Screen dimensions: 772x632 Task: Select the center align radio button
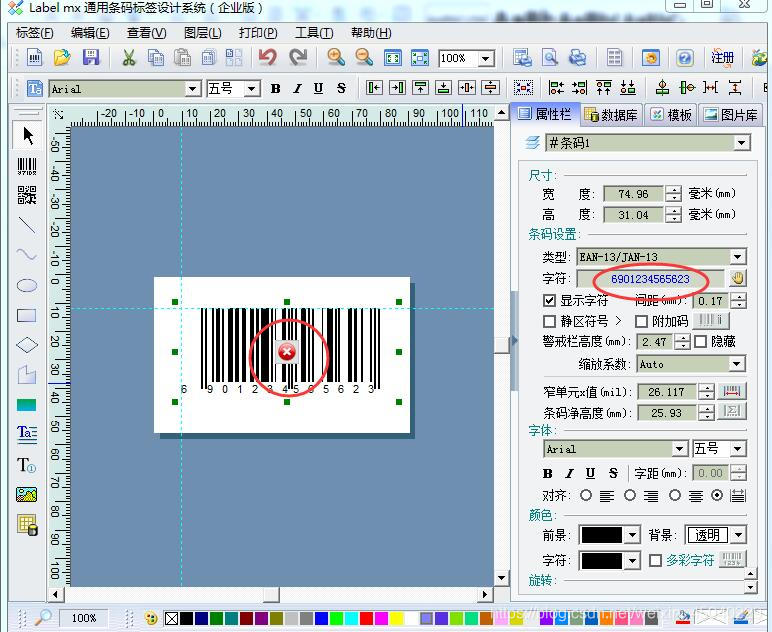click(x=675, y=495)
